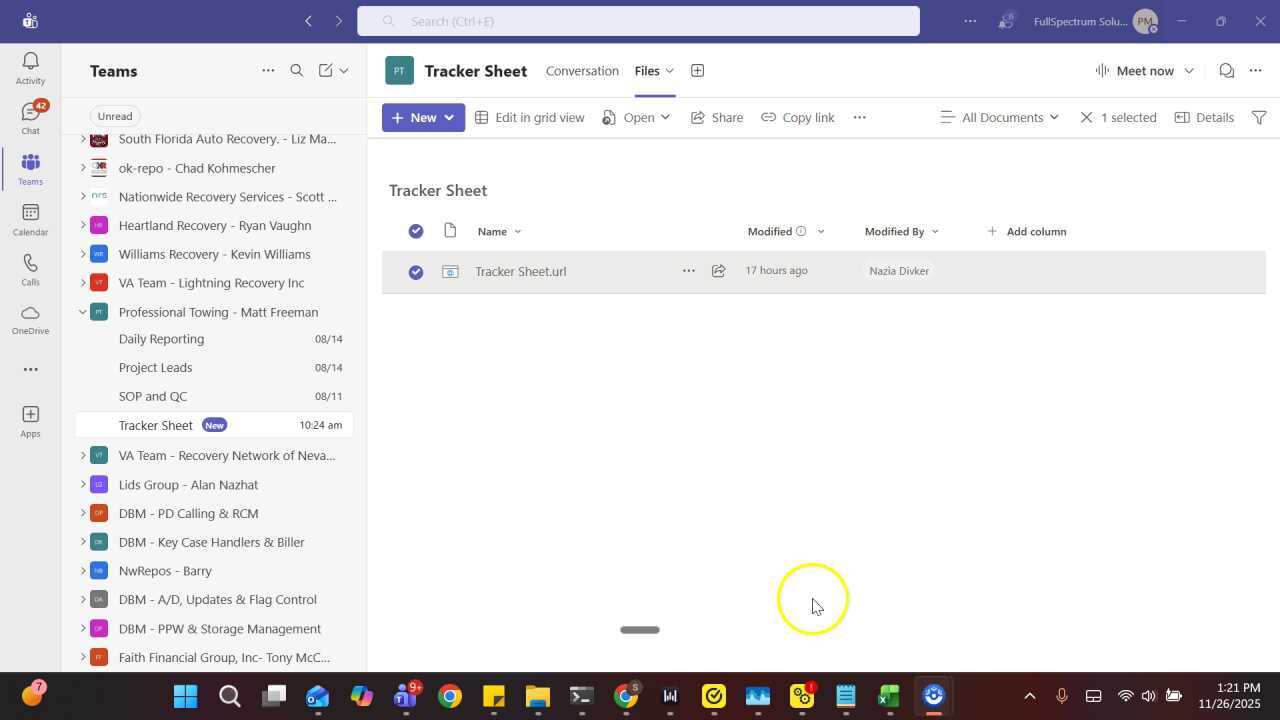The width and height of the screenshot is (1280, 720).
Task: Launch Excel from the taskbar
Action: (889, 696)
